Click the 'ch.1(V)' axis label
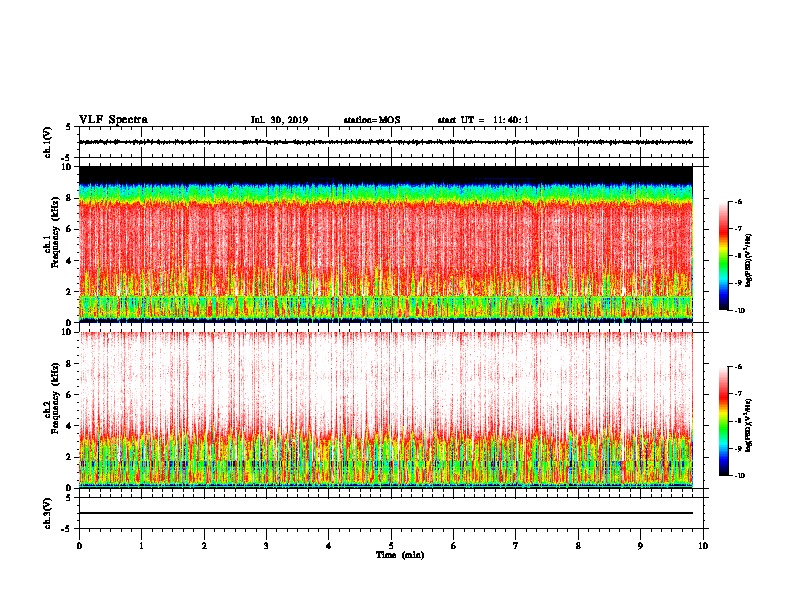 (x=48, y=142)
